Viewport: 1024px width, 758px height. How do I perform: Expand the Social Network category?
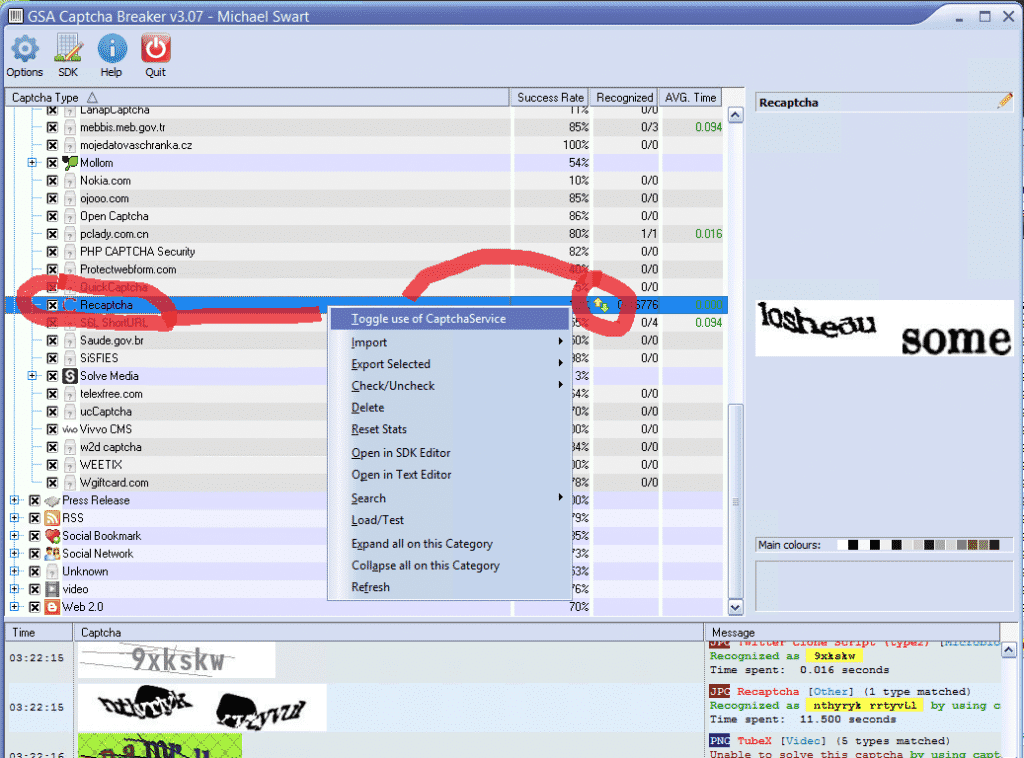[x=14, y=554]
